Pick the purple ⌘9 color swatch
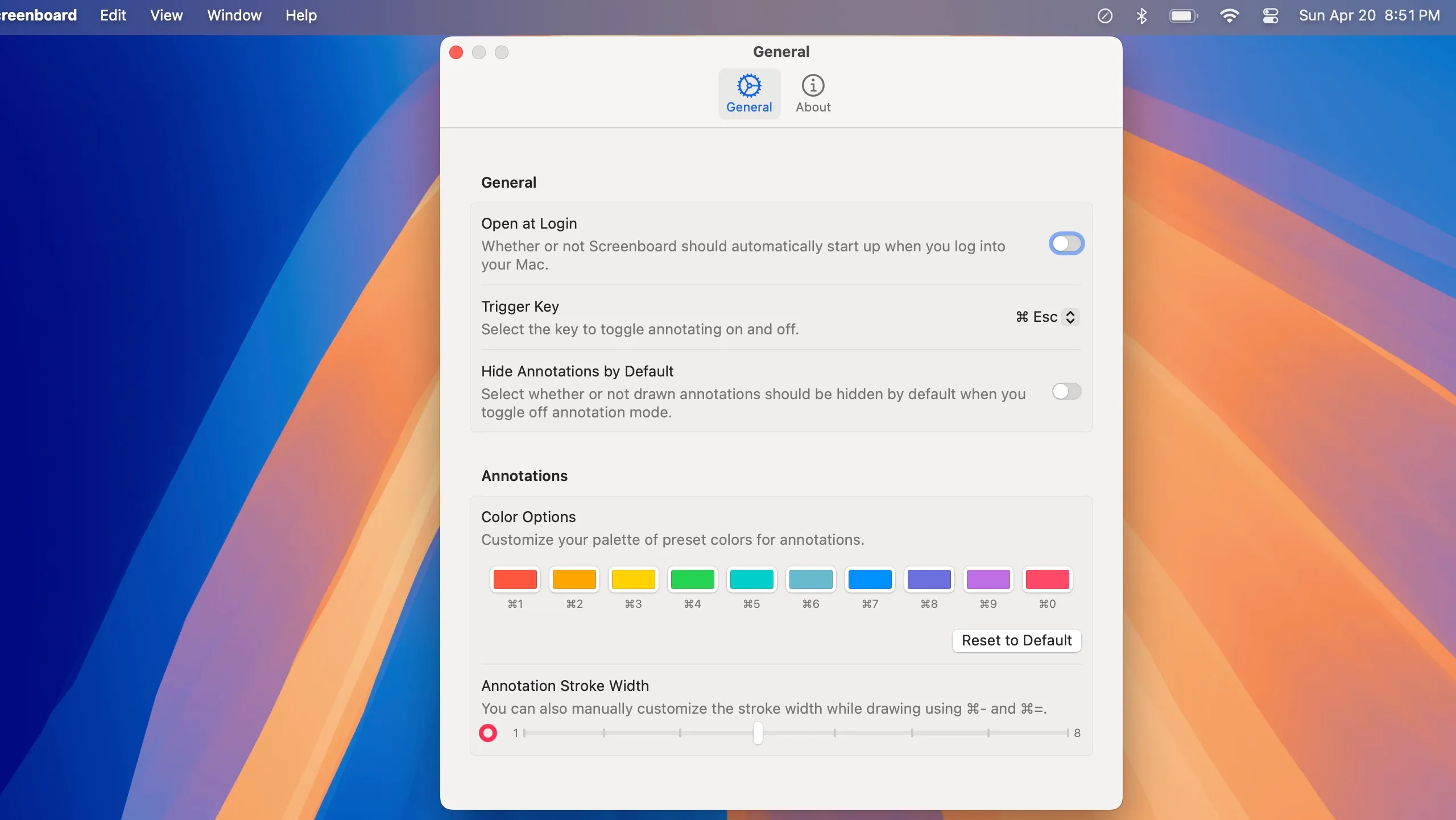Screen dimensions: 1456x820 988,579
